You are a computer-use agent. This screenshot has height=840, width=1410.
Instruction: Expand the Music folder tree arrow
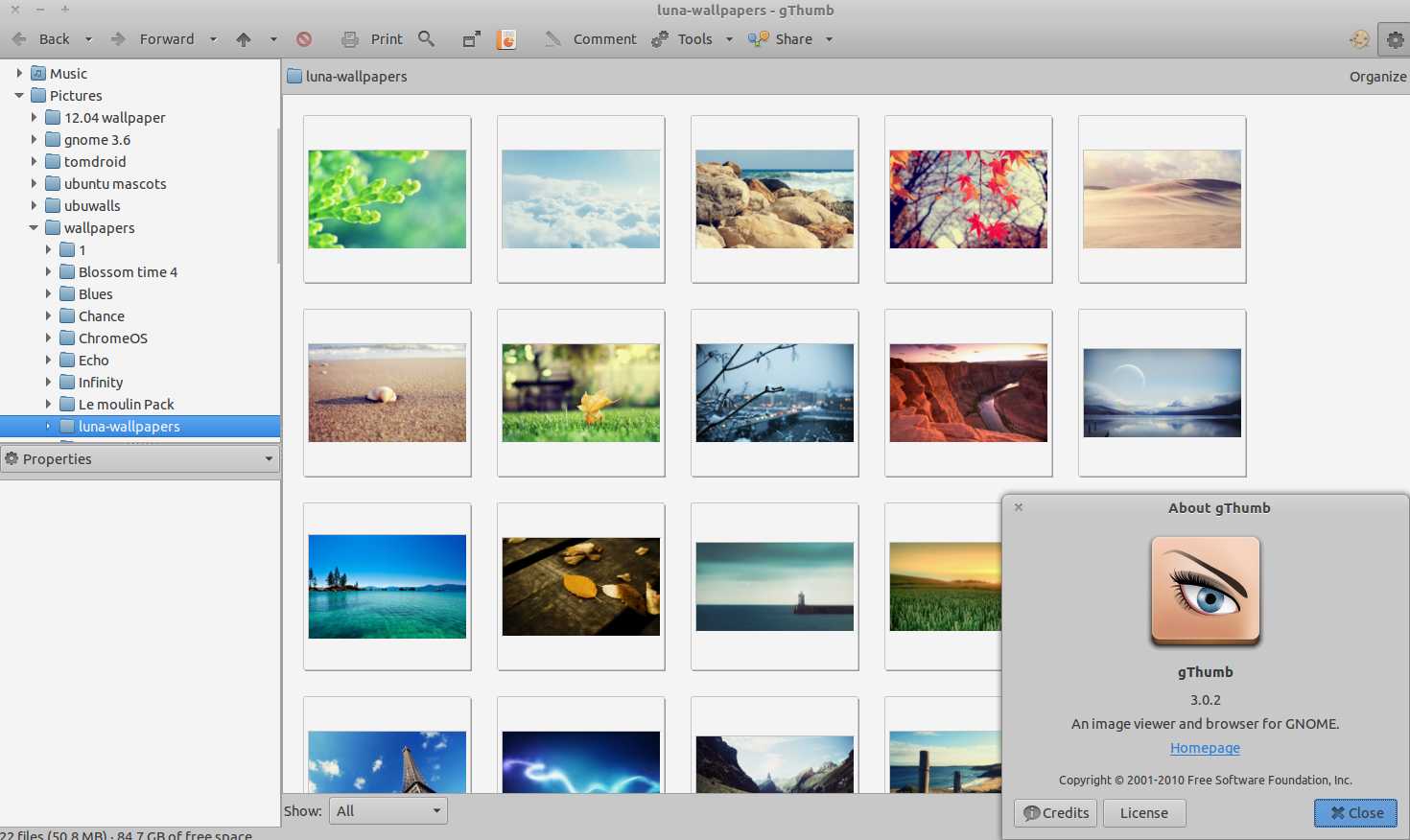pos(19,73)
